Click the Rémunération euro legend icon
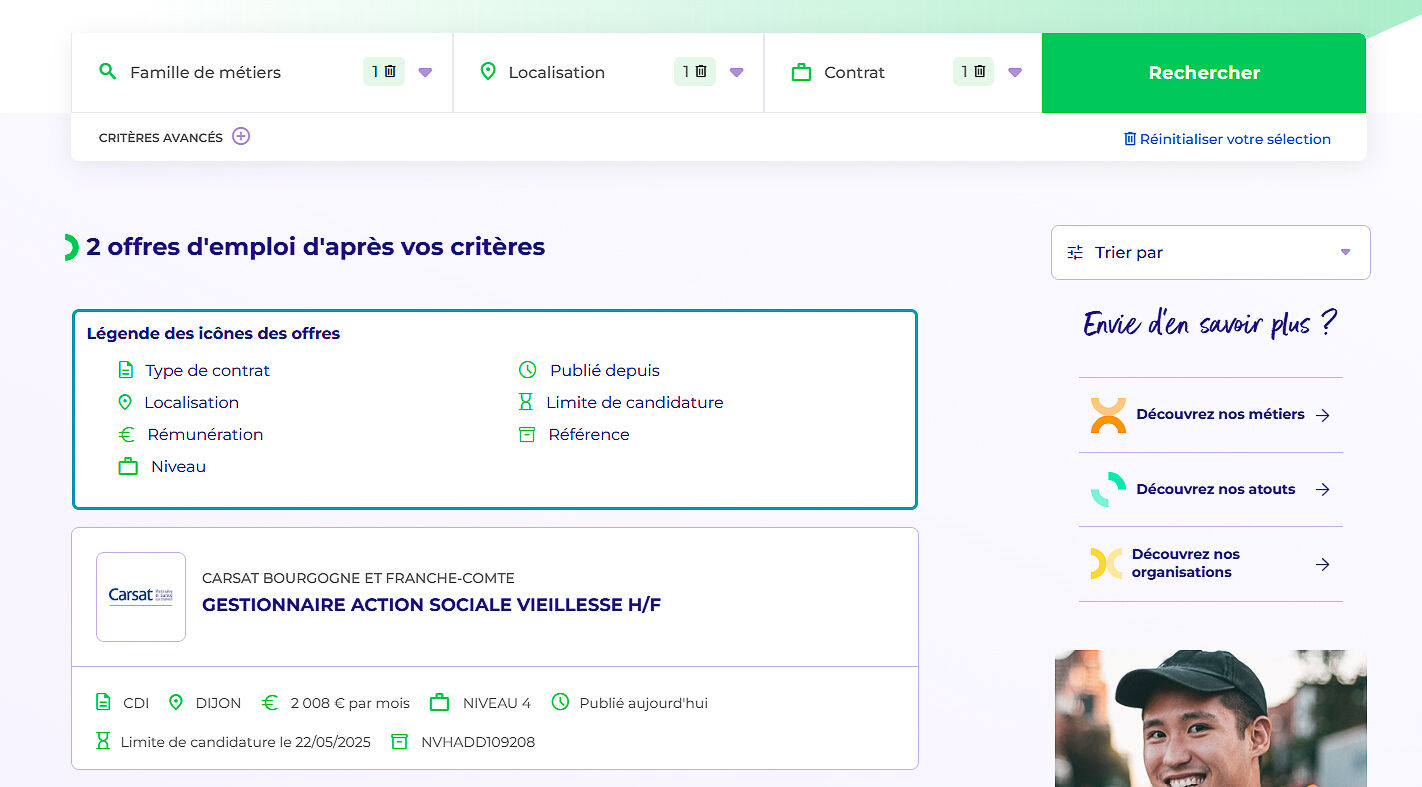This screenshot has width=1422, height=787. (127, 434)
